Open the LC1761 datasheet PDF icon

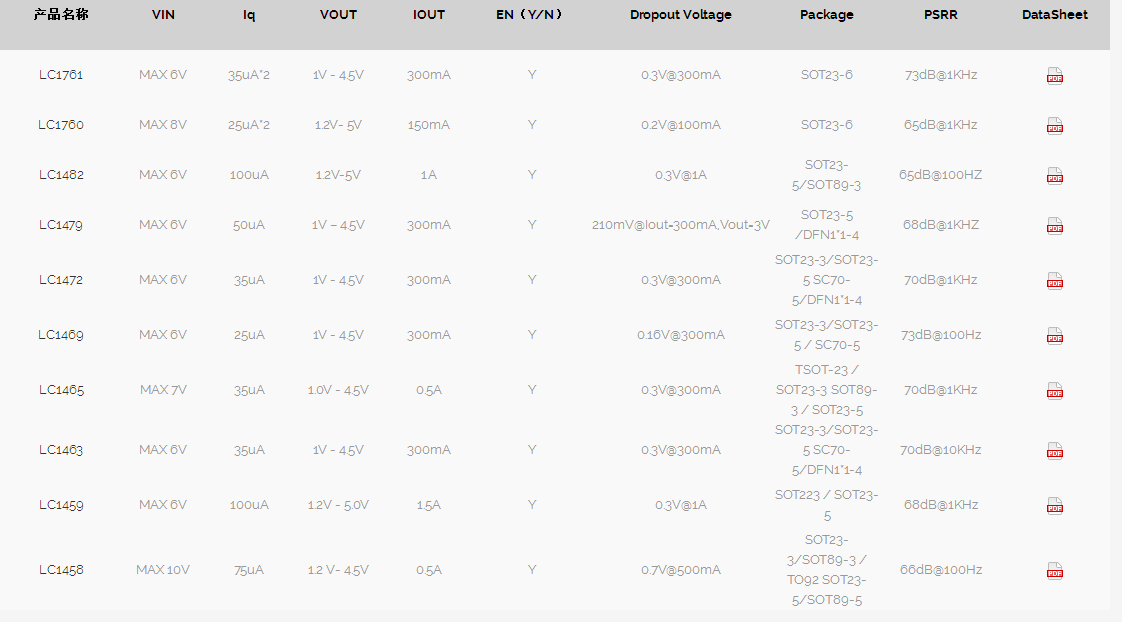tap(1055, 76)
